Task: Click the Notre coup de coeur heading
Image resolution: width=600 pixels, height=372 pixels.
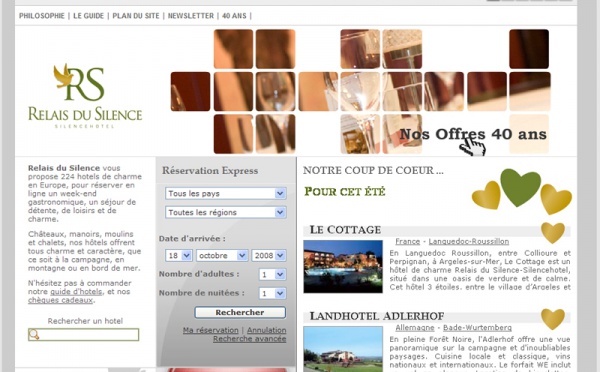Action: [373, 170]
